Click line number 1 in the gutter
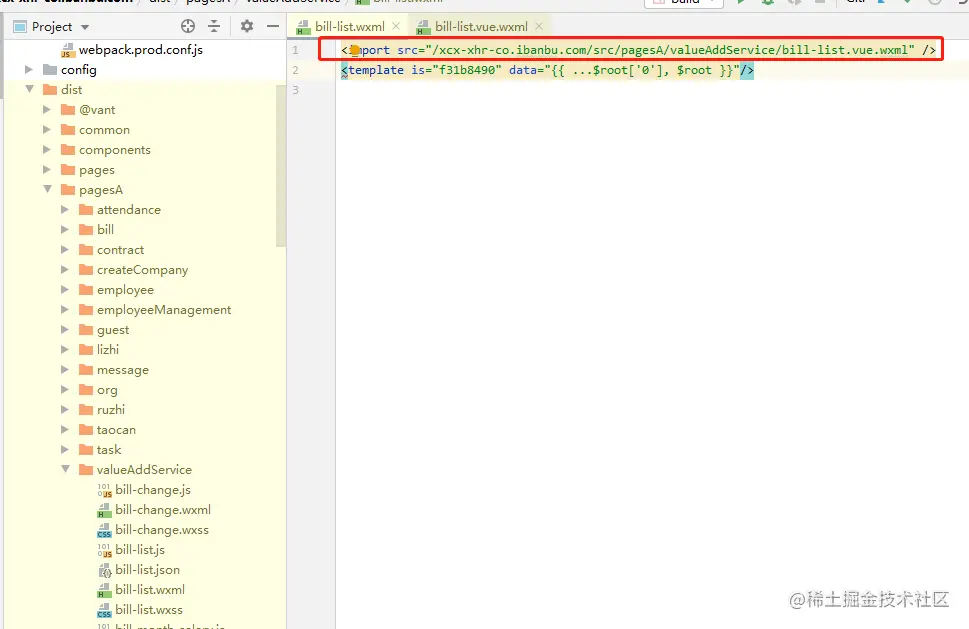The width and height of the screenshot is (969, 629). (295, 50)
